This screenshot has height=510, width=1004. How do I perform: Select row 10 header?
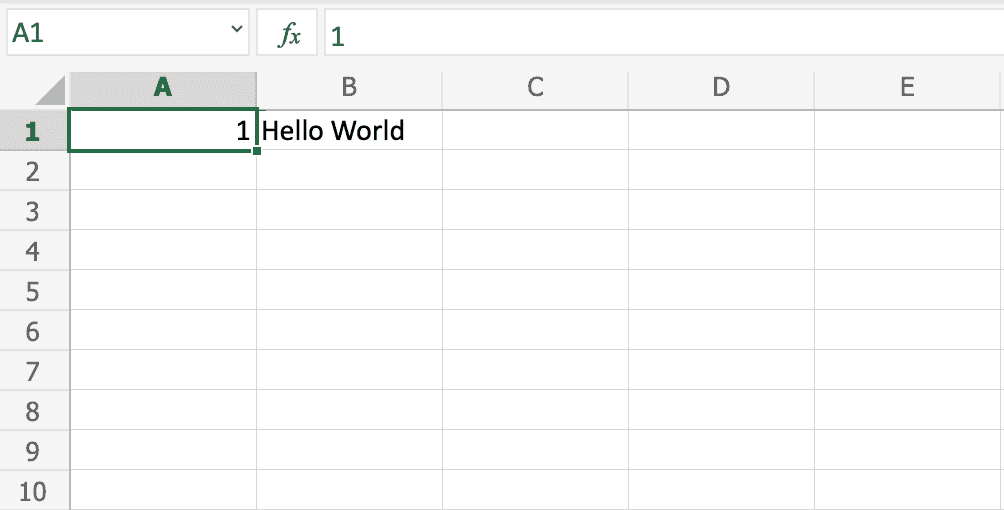[33, 491]
